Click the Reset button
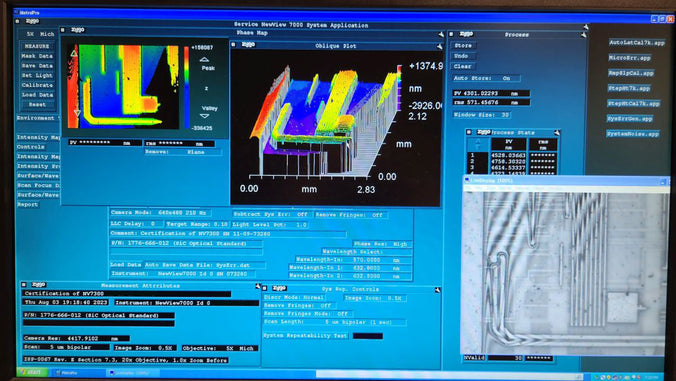The height and width of the screenshot is (381, 676). tap(38, 104)
